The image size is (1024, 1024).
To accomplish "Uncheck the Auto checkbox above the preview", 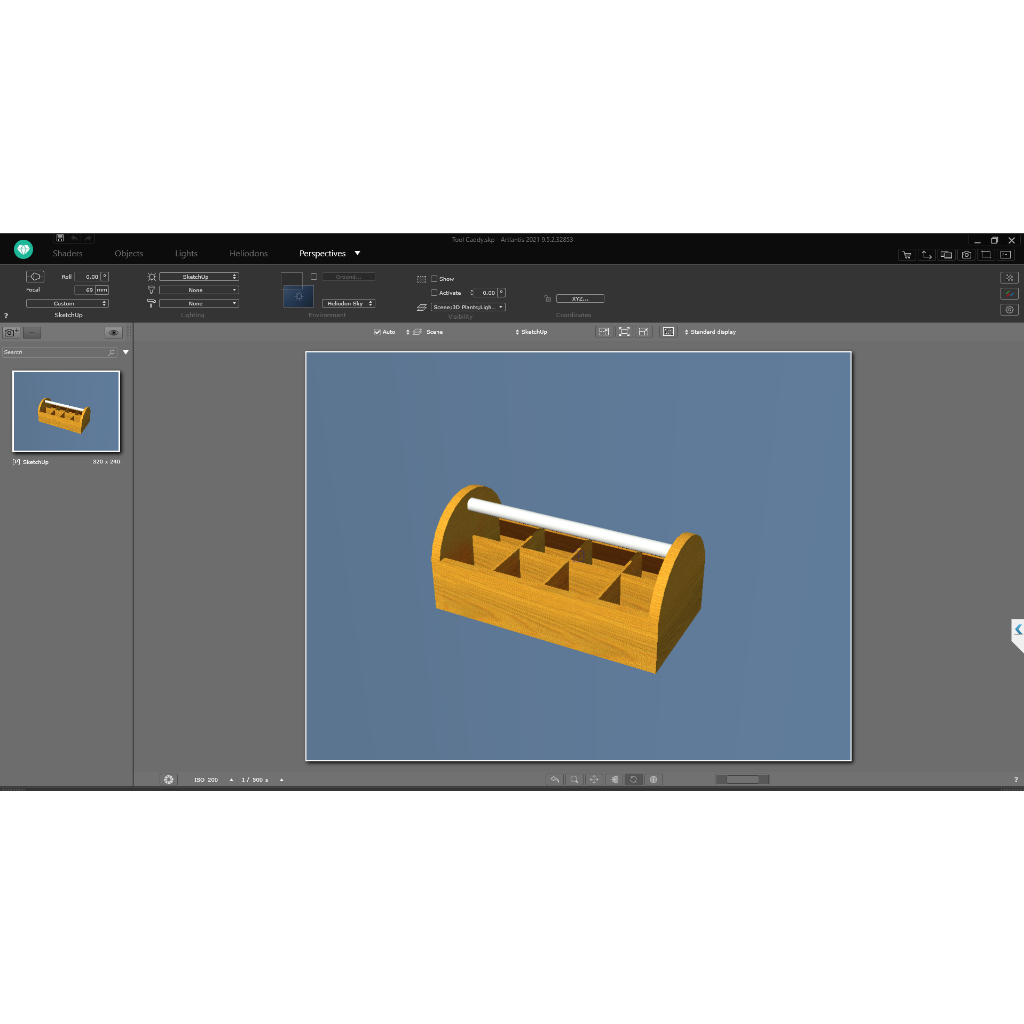I will tap(377, 332).
